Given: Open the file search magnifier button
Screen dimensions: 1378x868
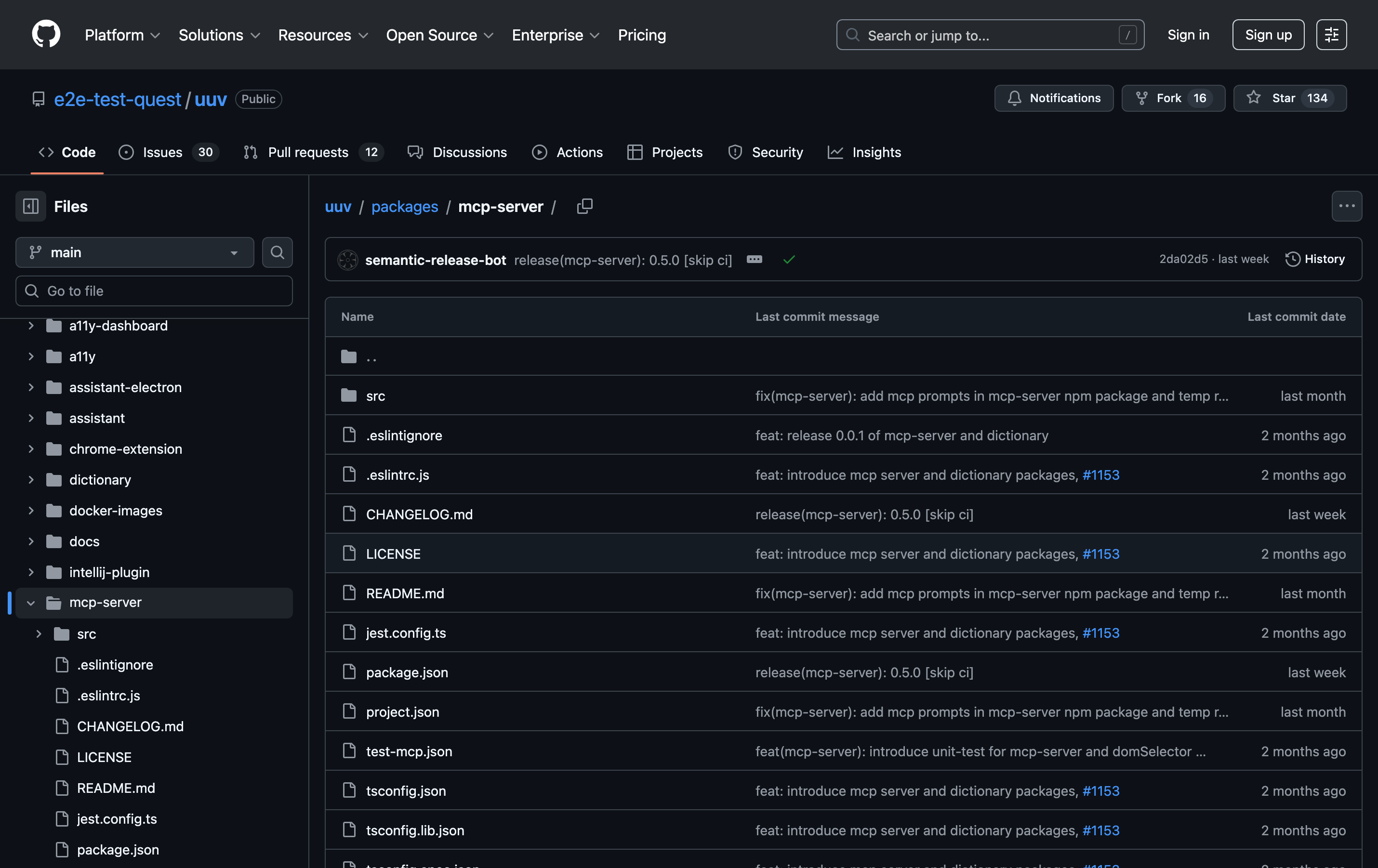Looking at the screenshot, I should click(x=277, y=252).
